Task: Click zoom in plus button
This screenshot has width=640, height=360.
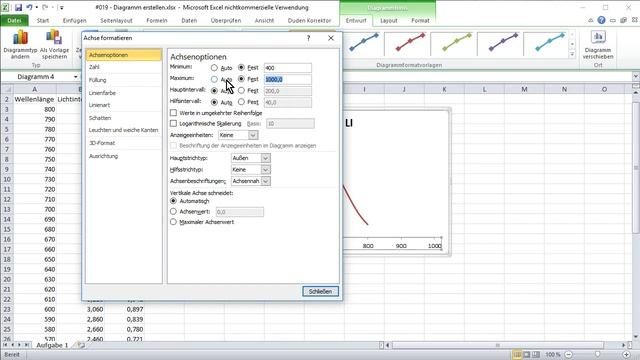Action: [627, 354]
